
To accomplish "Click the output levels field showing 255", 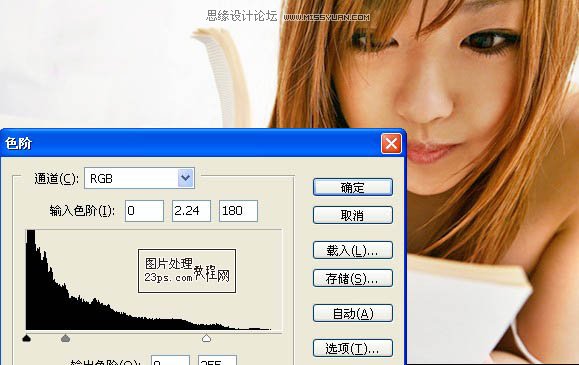I will pos(217,361).
